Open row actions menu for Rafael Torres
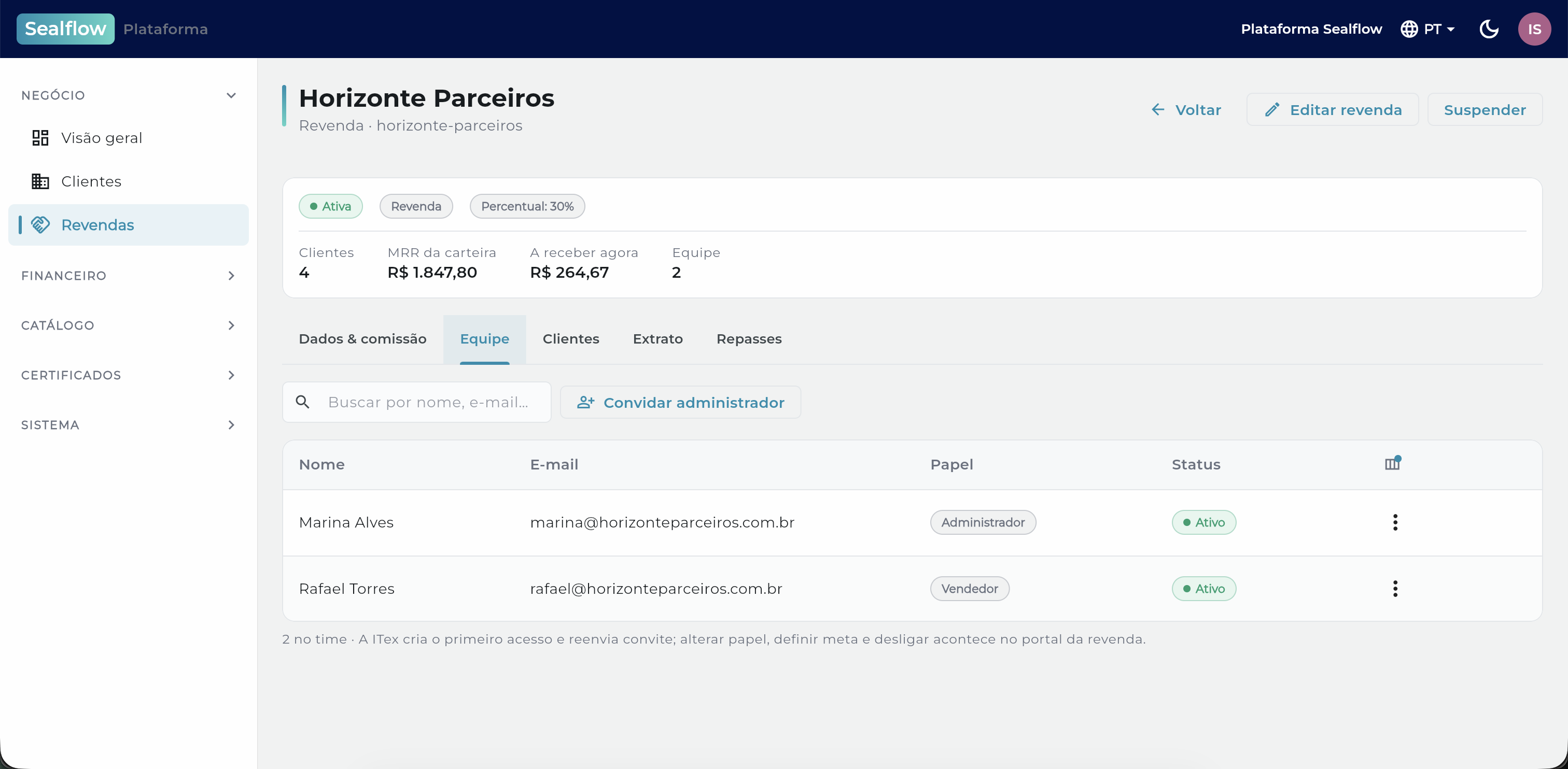Image resolution: width=1568 pixels, height=769 pixels. [x=1395, y=588]
